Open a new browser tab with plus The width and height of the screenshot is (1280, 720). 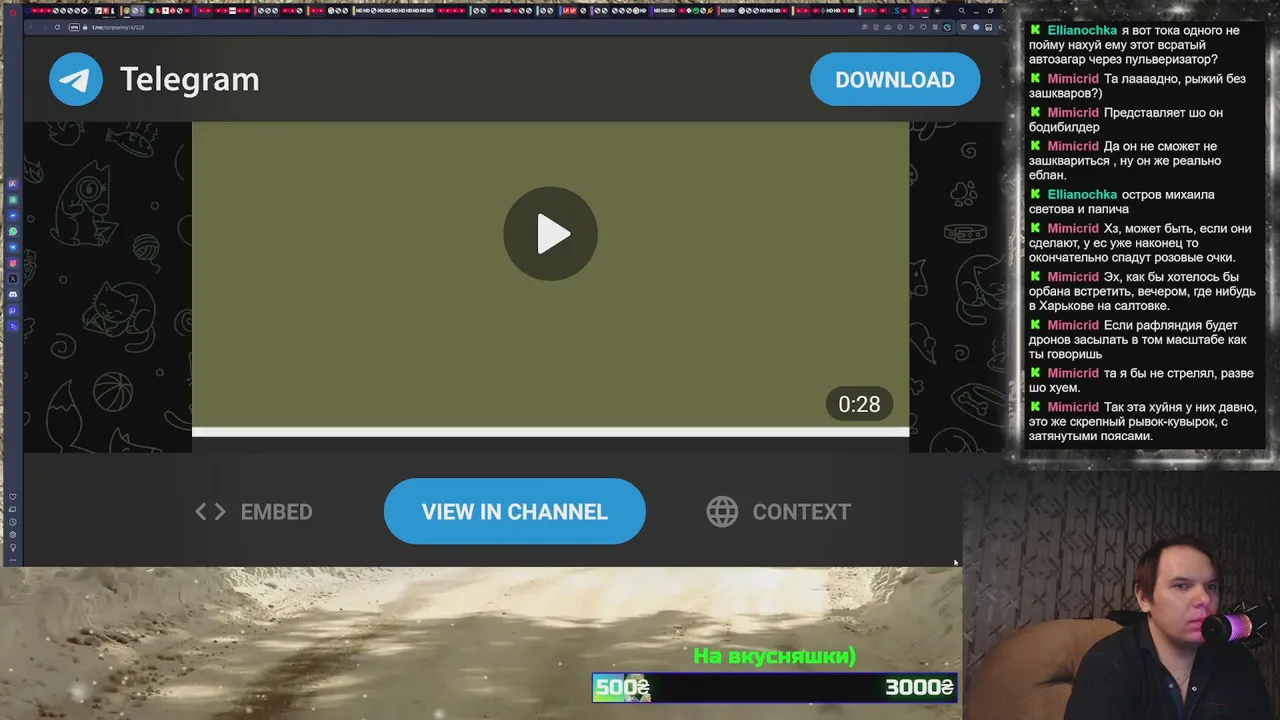937,11
